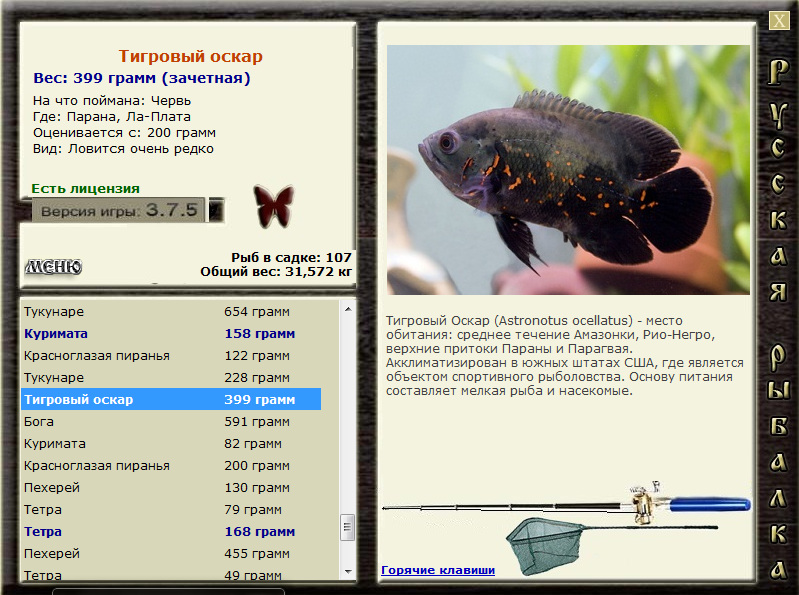Close the window with the X button
The height and width of the screenshot is (595, 799).
779,21
